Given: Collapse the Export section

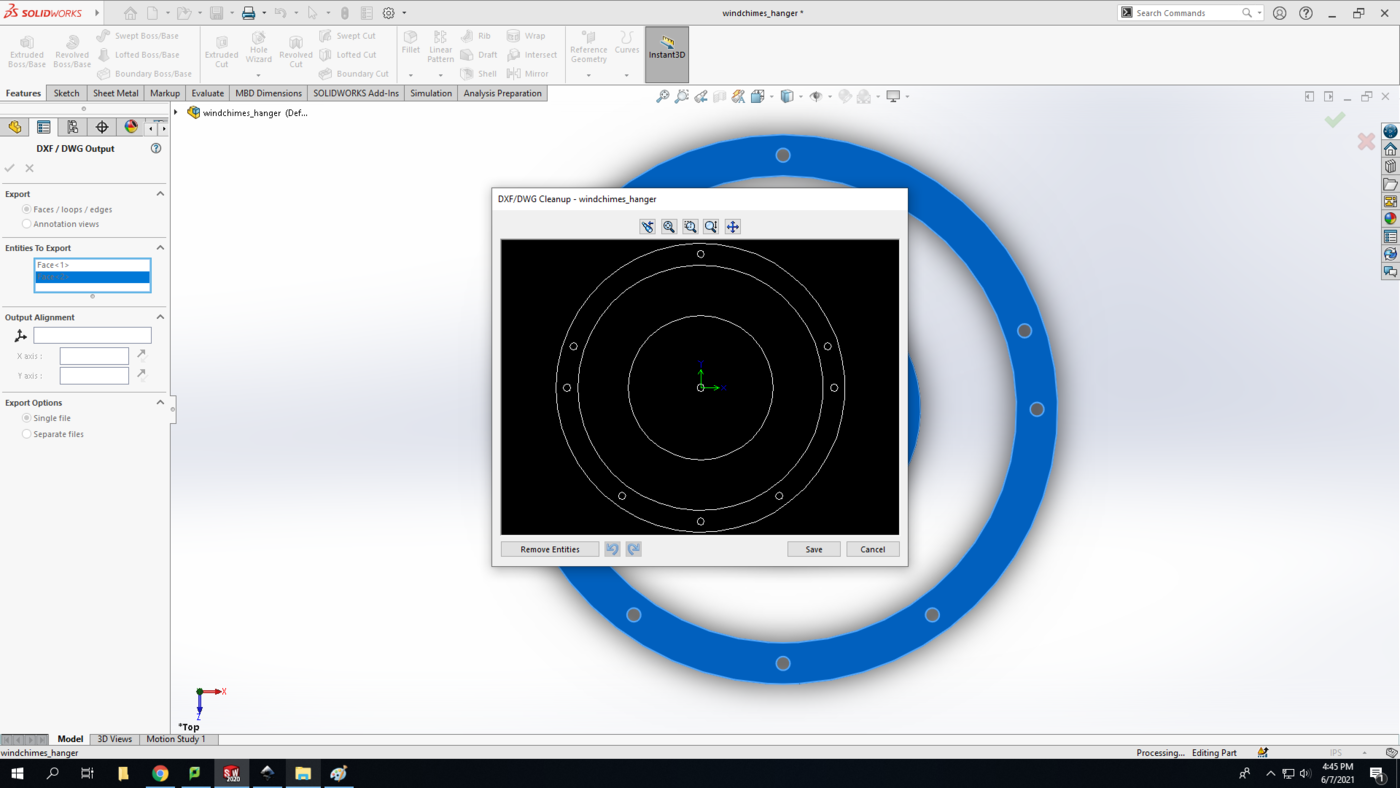Looking at the screenshot, I should (x=160, y=194).
